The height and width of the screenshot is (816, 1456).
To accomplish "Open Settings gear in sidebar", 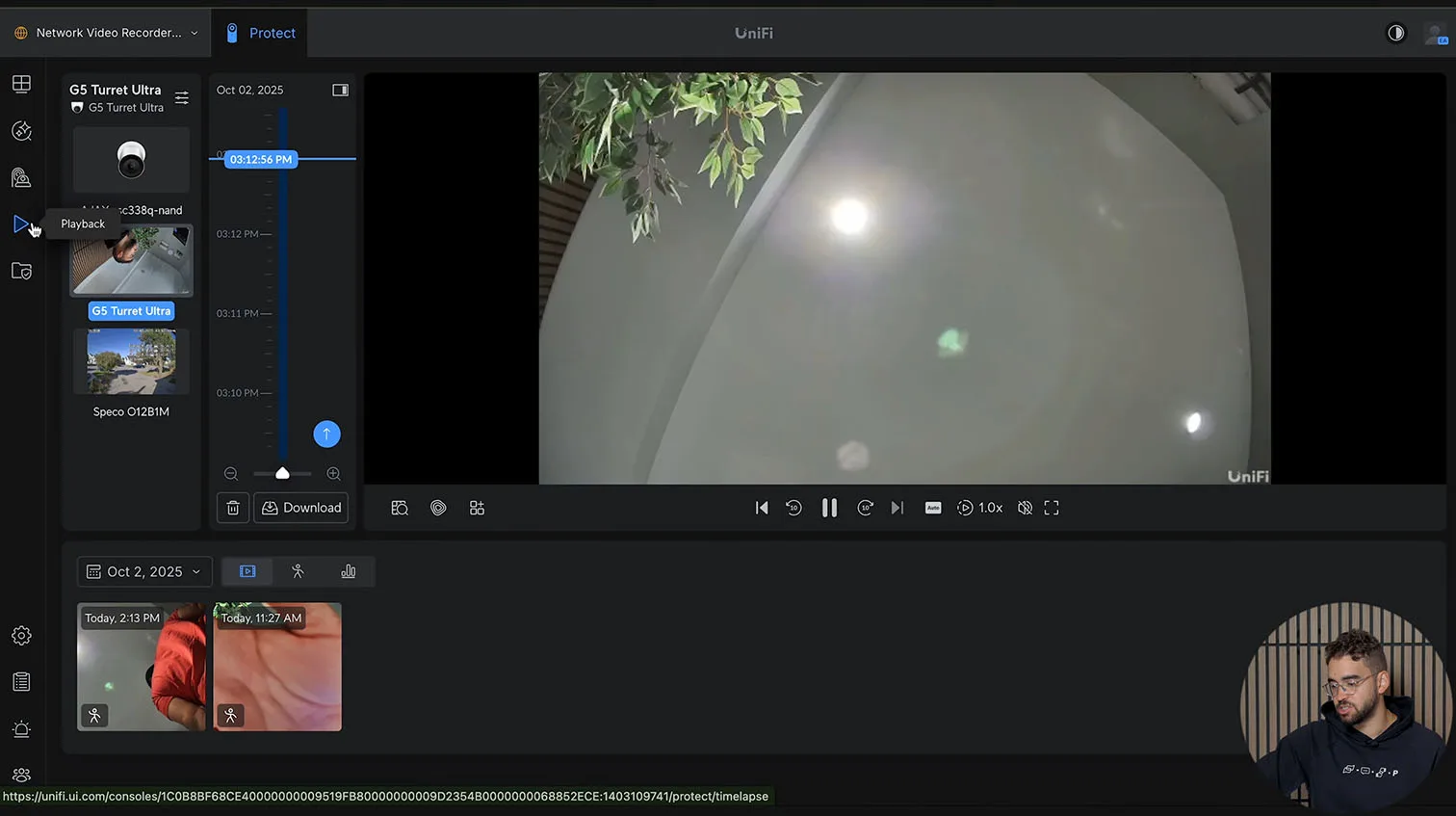I will pyautogui.click(x=21, y=636).
